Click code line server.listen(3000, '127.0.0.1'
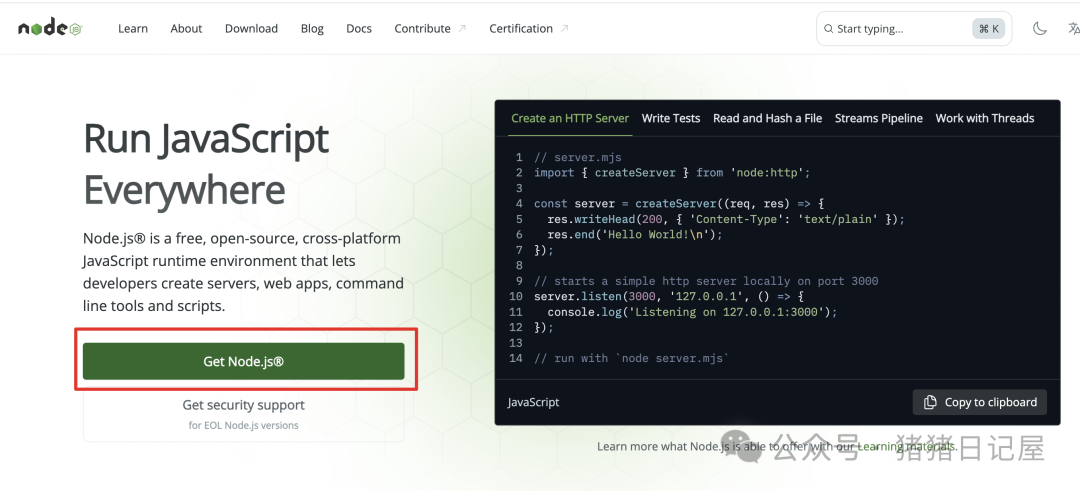1080x491 pixels. click(669, 296)
